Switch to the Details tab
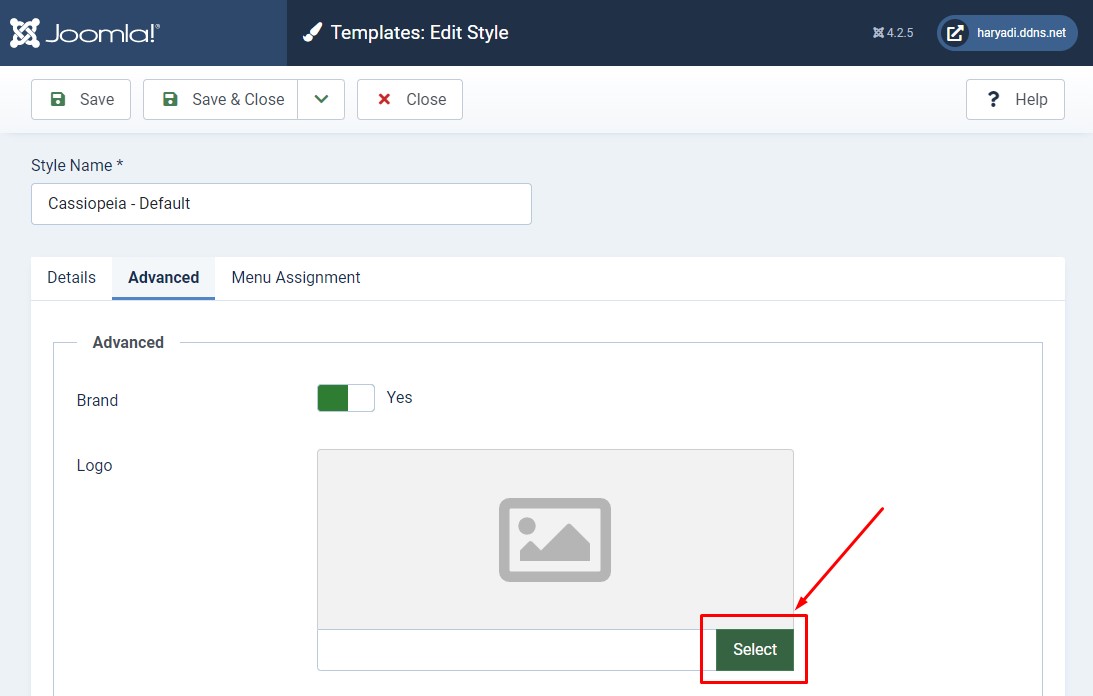This screenshot has width=1093, height=696. (72, 277)
